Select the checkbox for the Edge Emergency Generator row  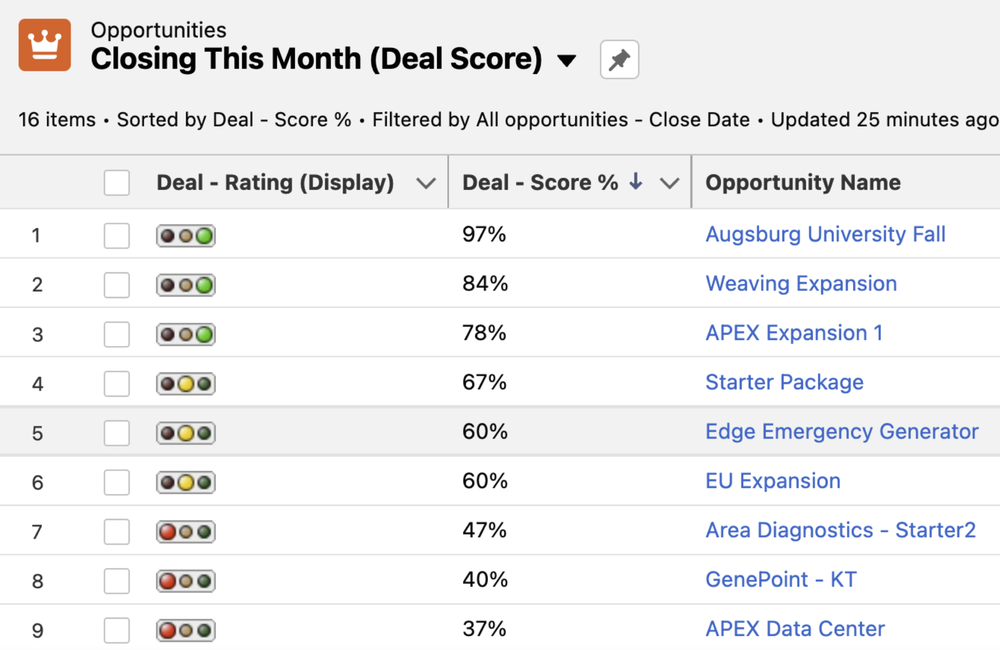(x=117, y=433)
